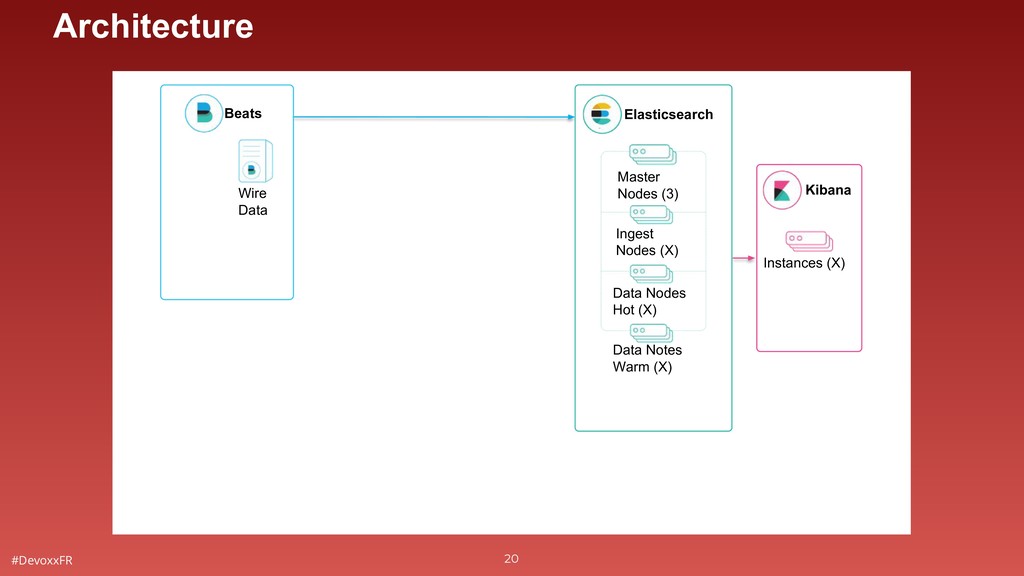Click the Beats logo icon
Viewport: 1024px width, 576px height.
[204, 113]
